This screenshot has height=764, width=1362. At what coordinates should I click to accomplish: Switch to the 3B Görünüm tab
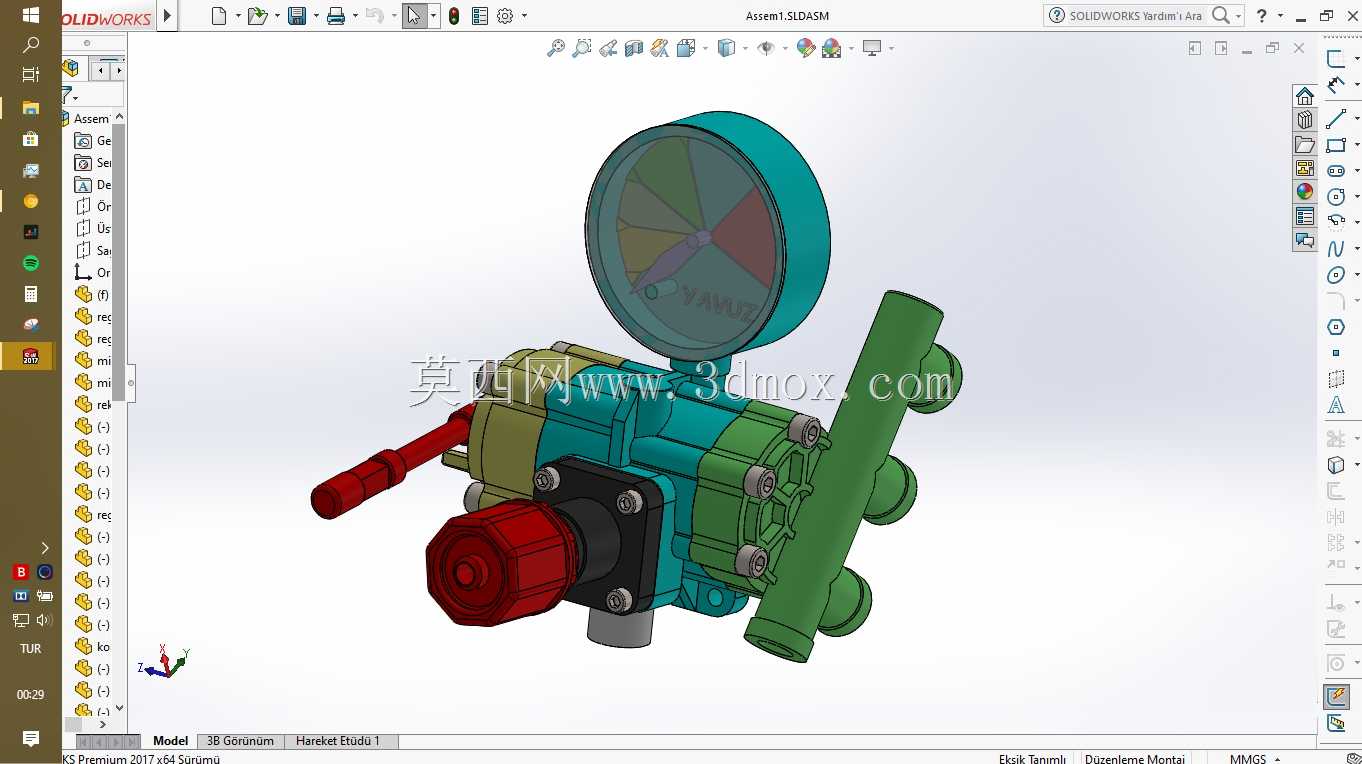coord(240,741)
